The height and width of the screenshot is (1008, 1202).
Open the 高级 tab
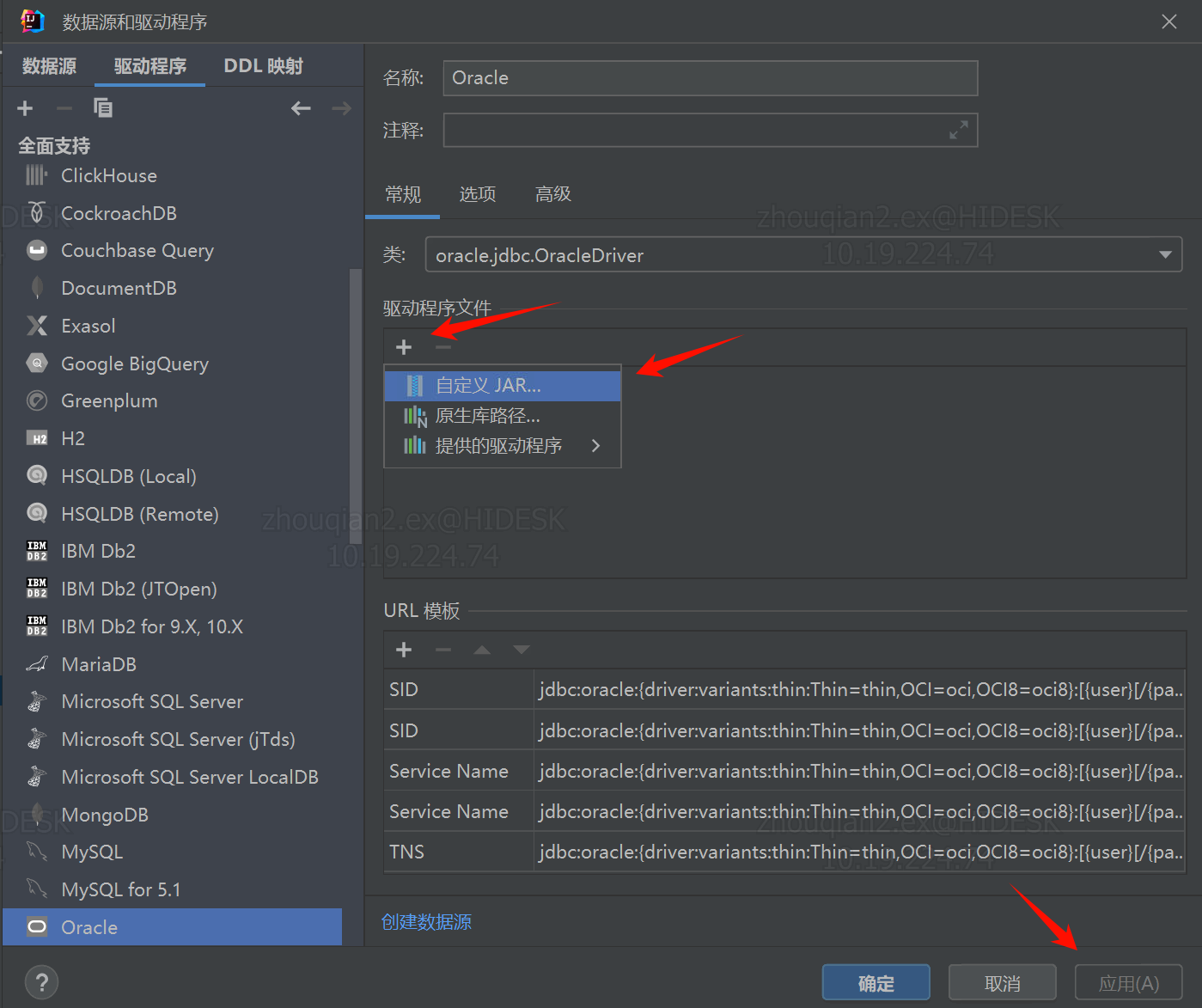click(552, 194)
